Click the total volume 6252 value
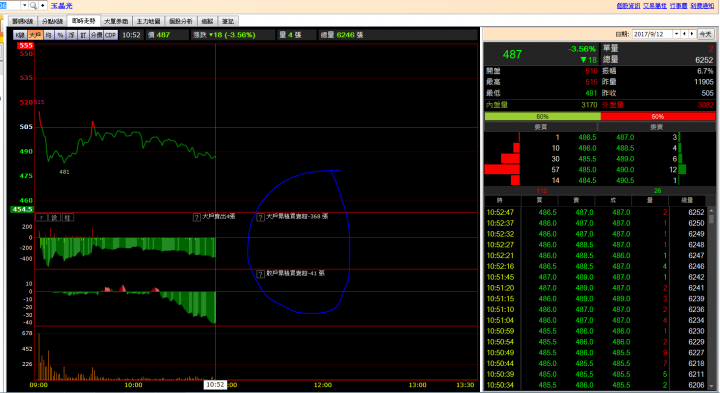720x393 pixels. tap(704, 60)
